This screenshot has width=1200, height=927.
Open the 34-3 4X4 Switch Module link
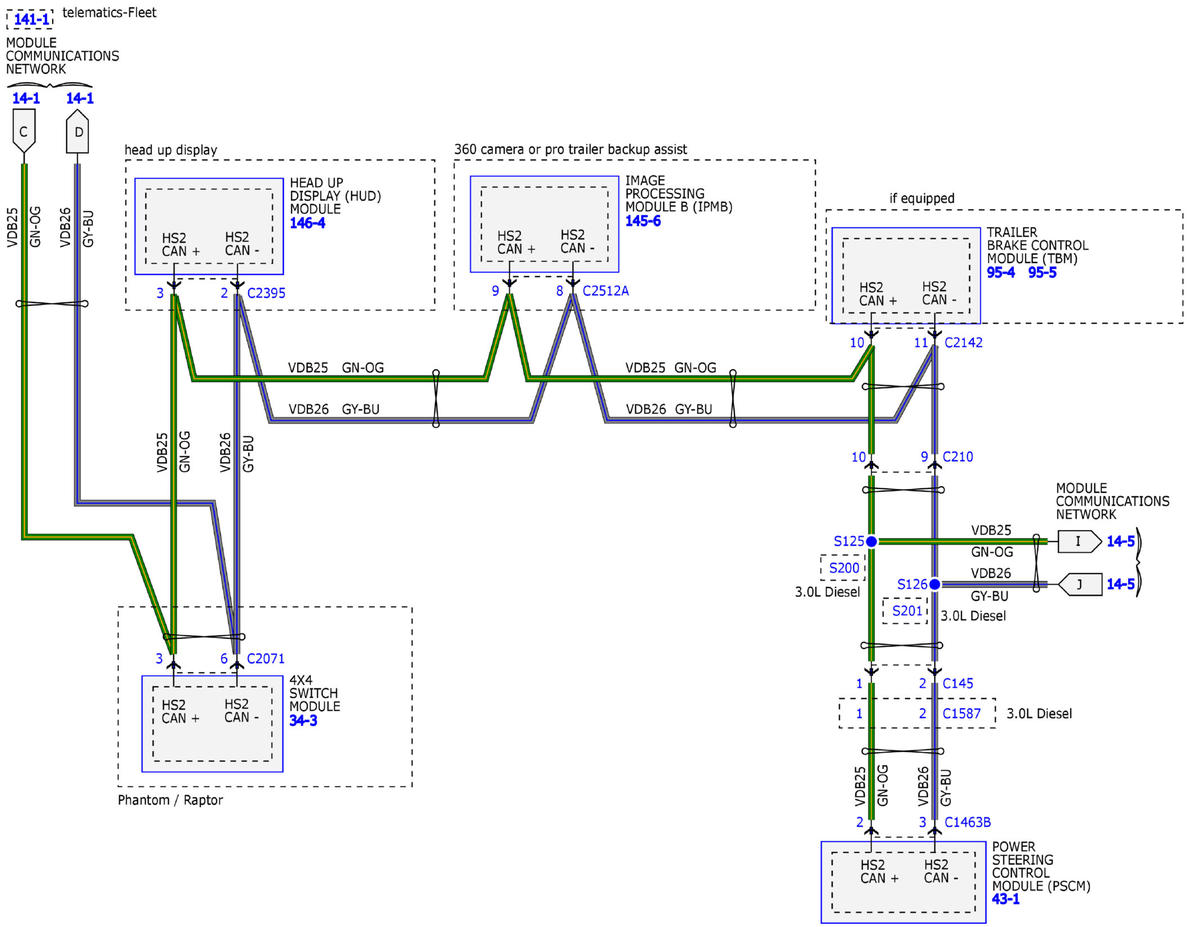coord(304,720)
